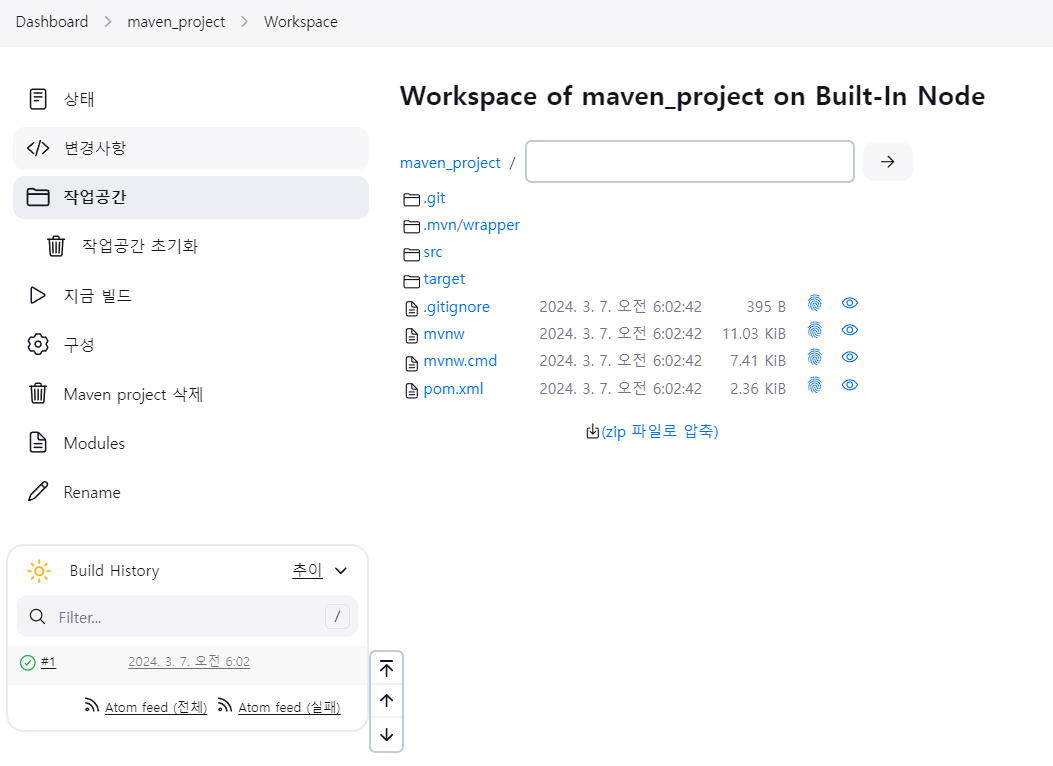1053x766 pixels.
Task: Click the gear icon beside 구성
Action: pos(38,344)
